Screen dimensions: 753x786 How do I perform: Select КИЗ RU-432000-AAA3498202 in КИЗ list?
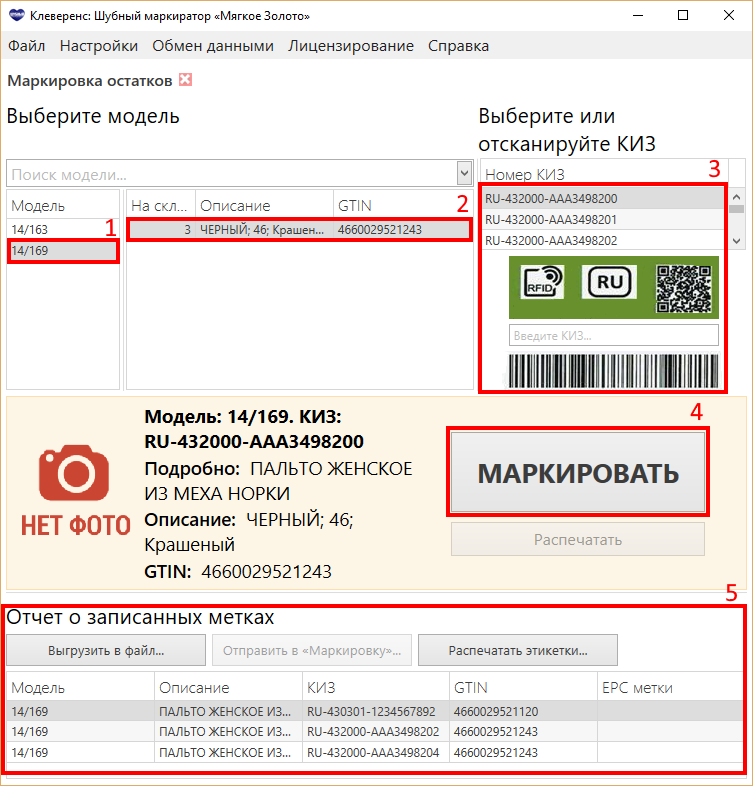click(603, 241)
